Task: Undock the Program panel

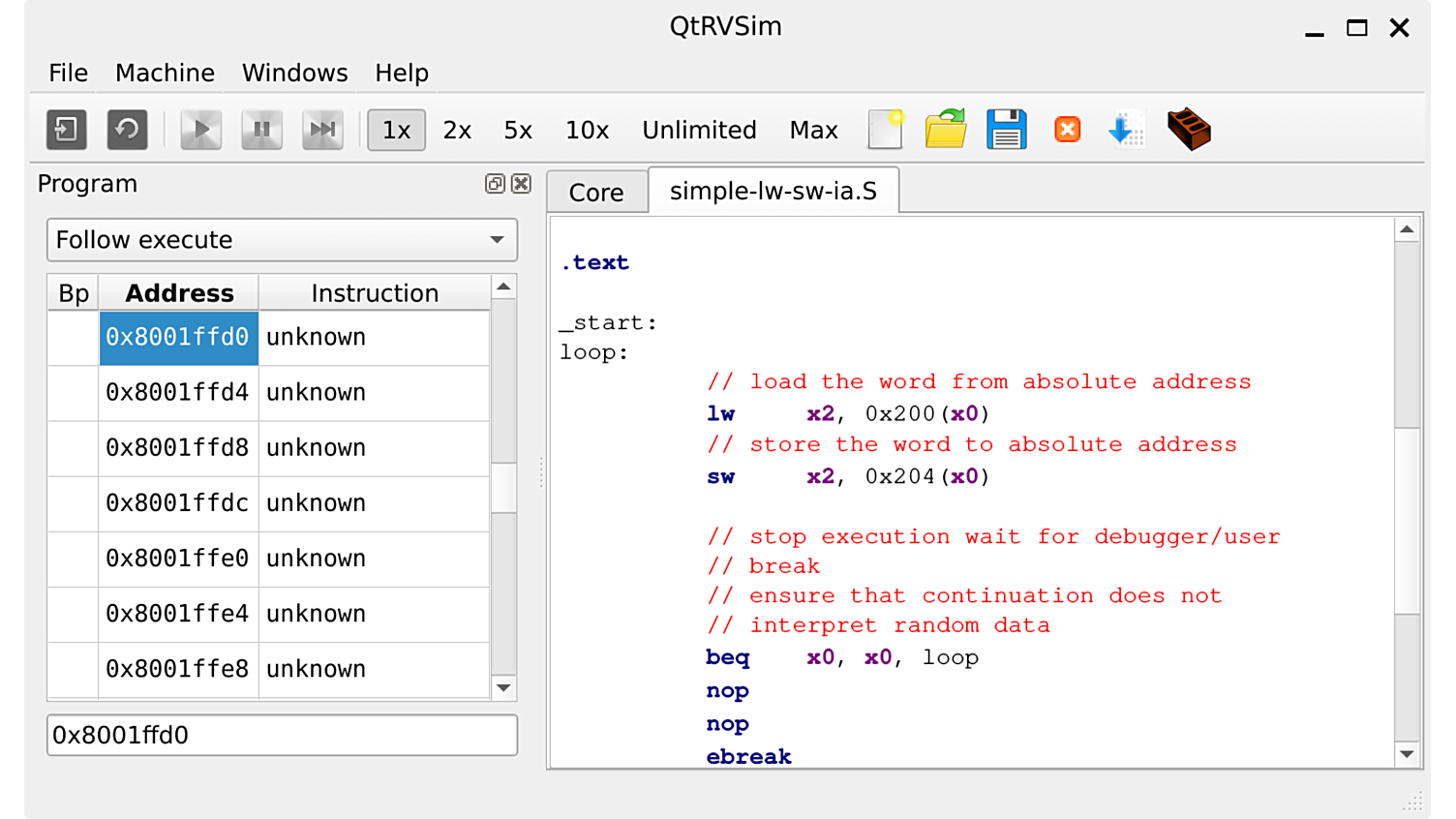Action: point(496,183)
